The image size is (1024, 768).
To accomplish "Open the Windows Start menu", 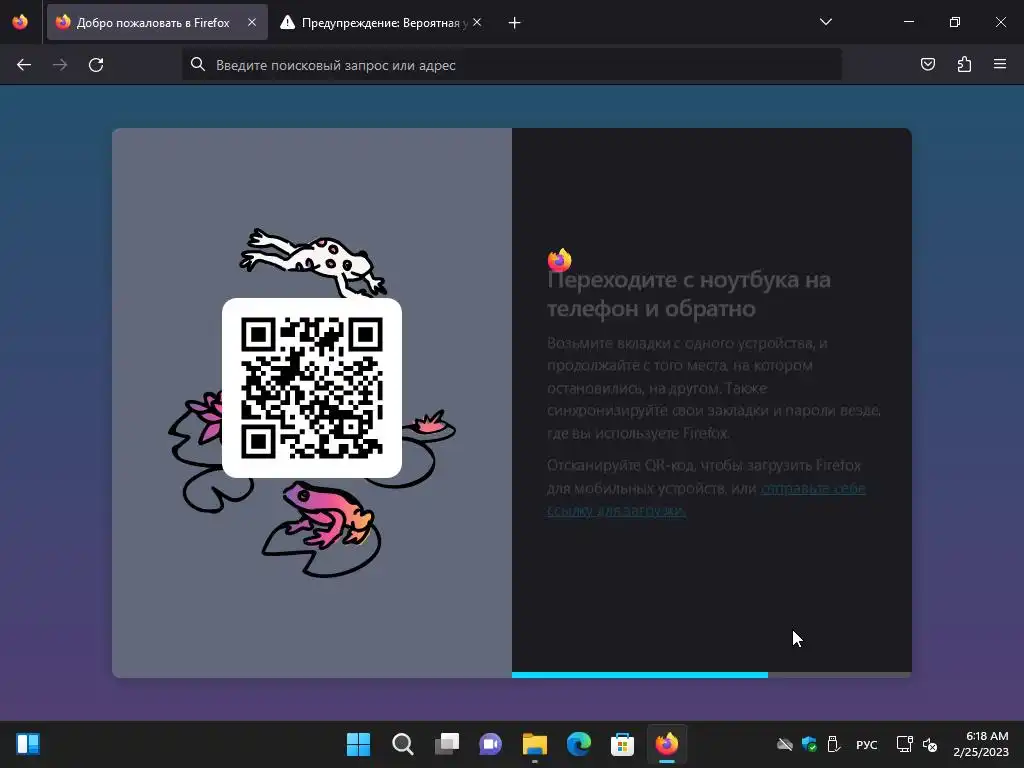I will click(x=359, y=744).
